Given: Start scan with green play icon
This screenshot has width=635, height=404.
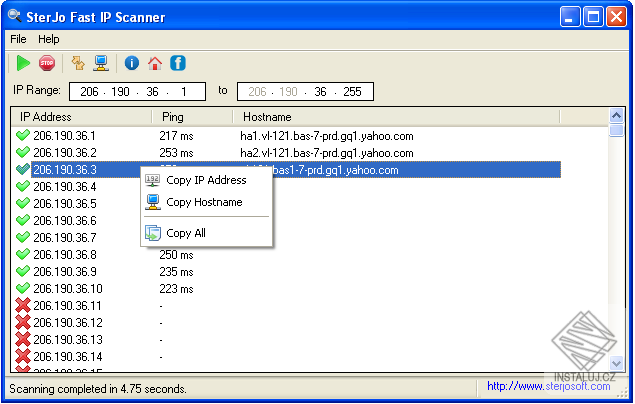Looking at the screenshot, I should tap(23, 63).
